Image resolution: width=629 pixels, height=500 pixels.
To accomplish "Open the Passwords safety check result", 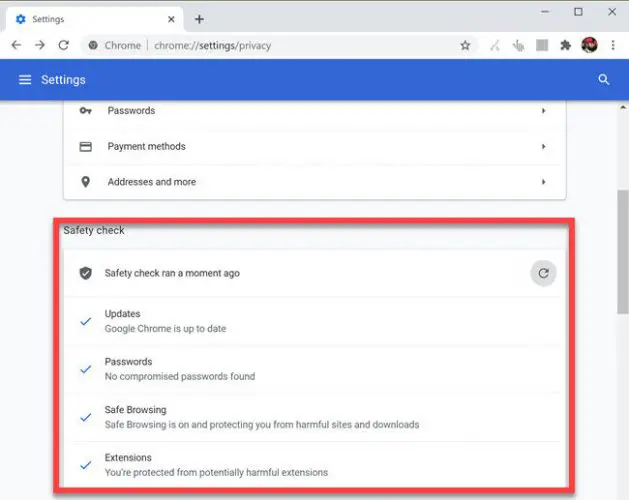I will [x=314, y=369].
